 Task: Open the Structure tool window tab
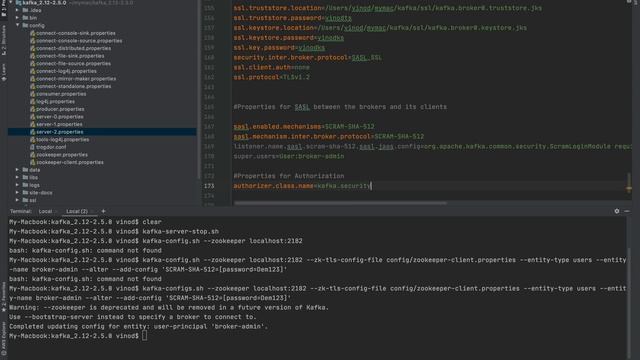click(4, 40)
